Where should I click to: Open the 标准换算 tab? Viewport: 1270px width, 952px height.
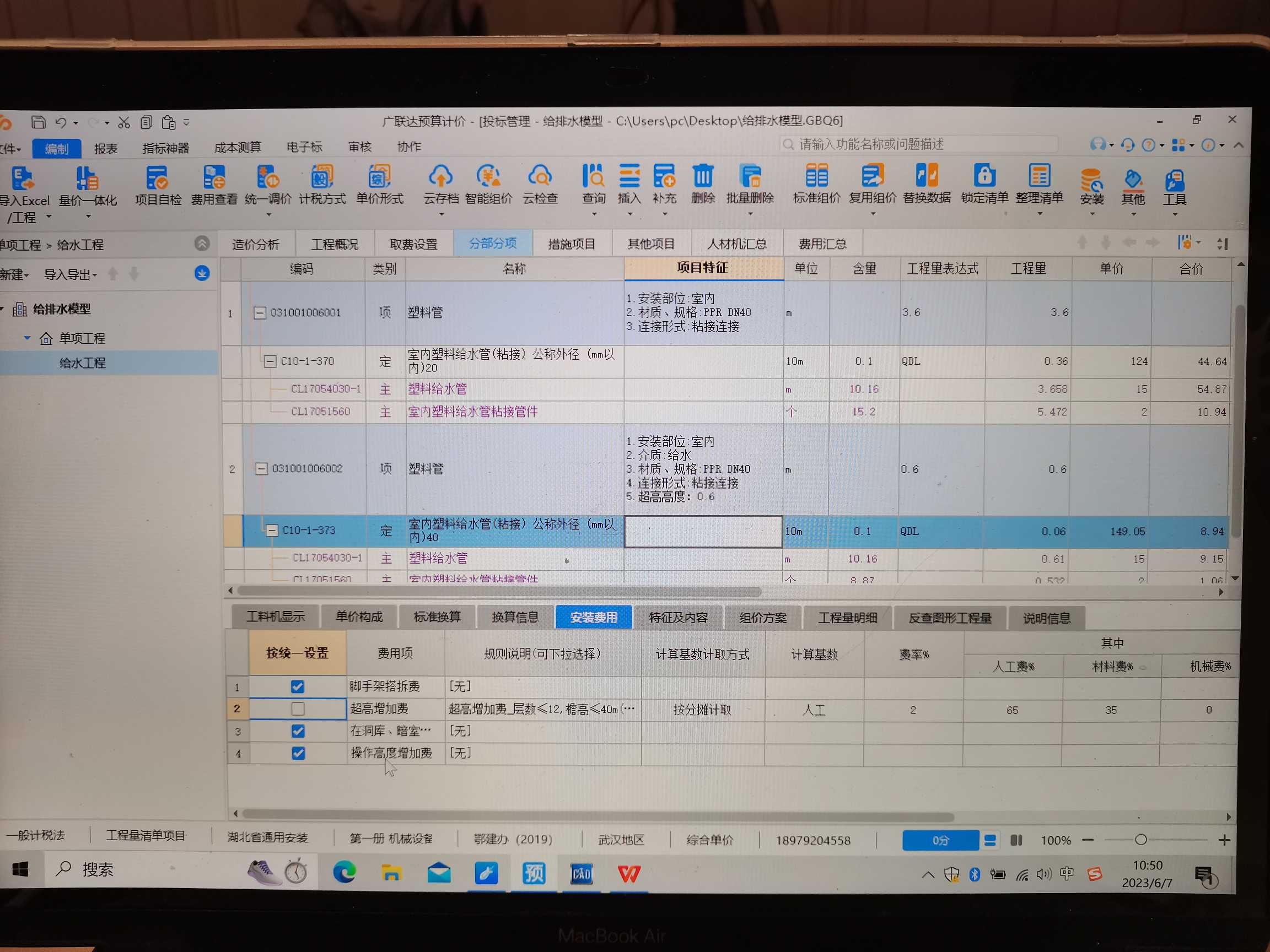[437, 617]
